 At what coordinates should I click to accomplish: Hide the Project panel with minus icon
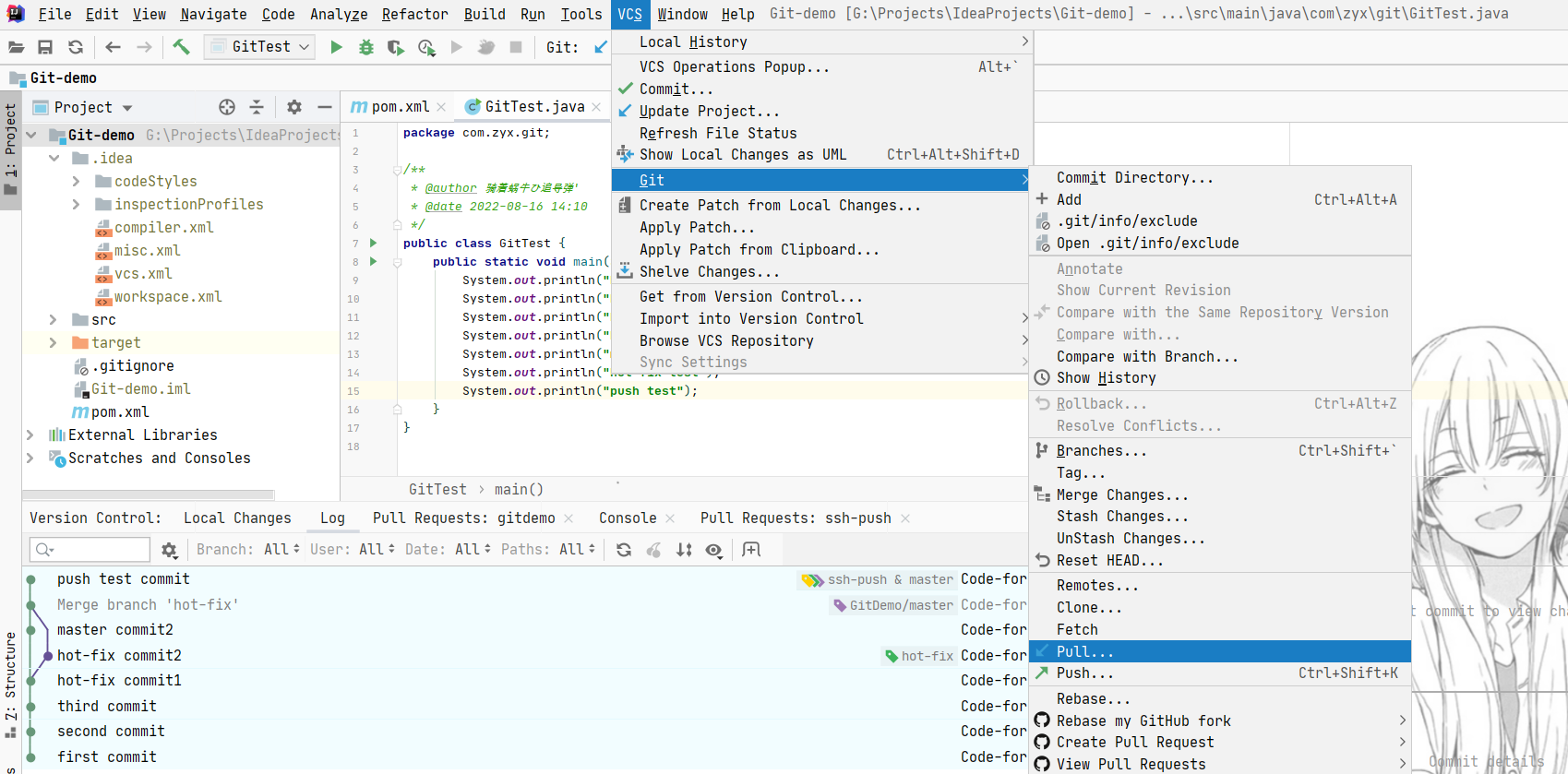(x=324, y=107)
